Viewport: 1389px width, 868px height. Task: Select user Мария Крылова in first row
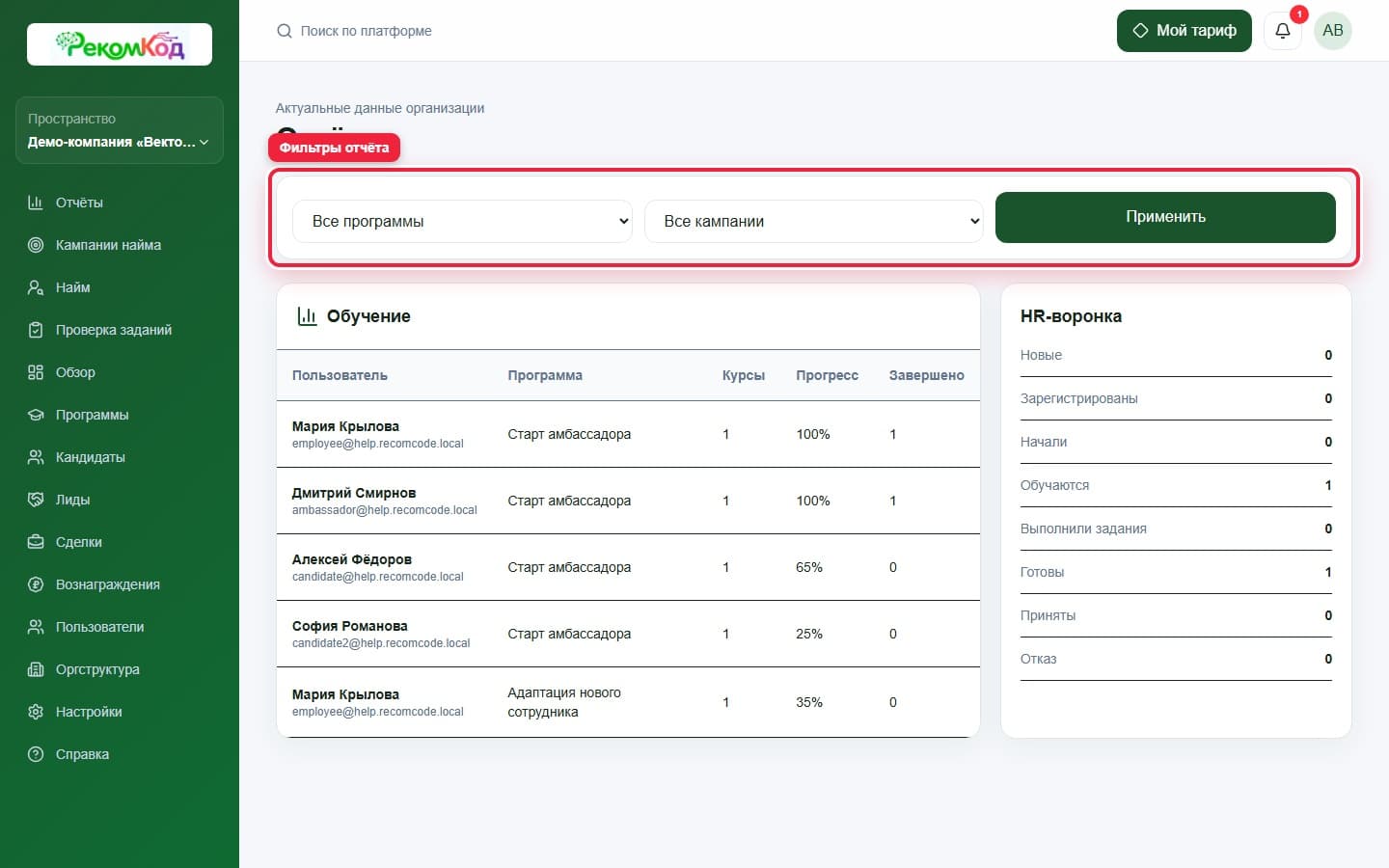345,426
